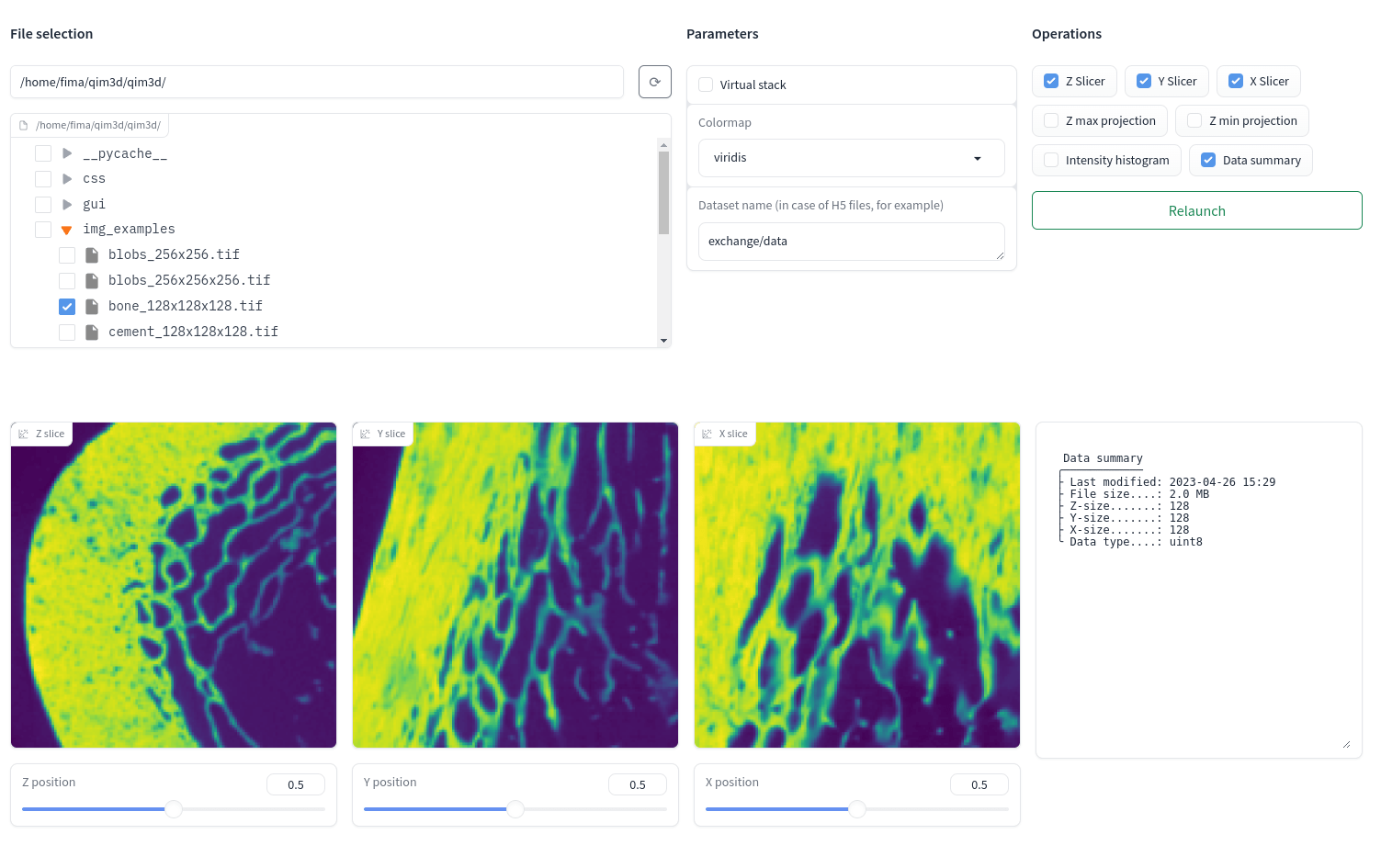
Task: Click file icon in the path tab header
Action: pyautogui.click(x=24, y=125)
